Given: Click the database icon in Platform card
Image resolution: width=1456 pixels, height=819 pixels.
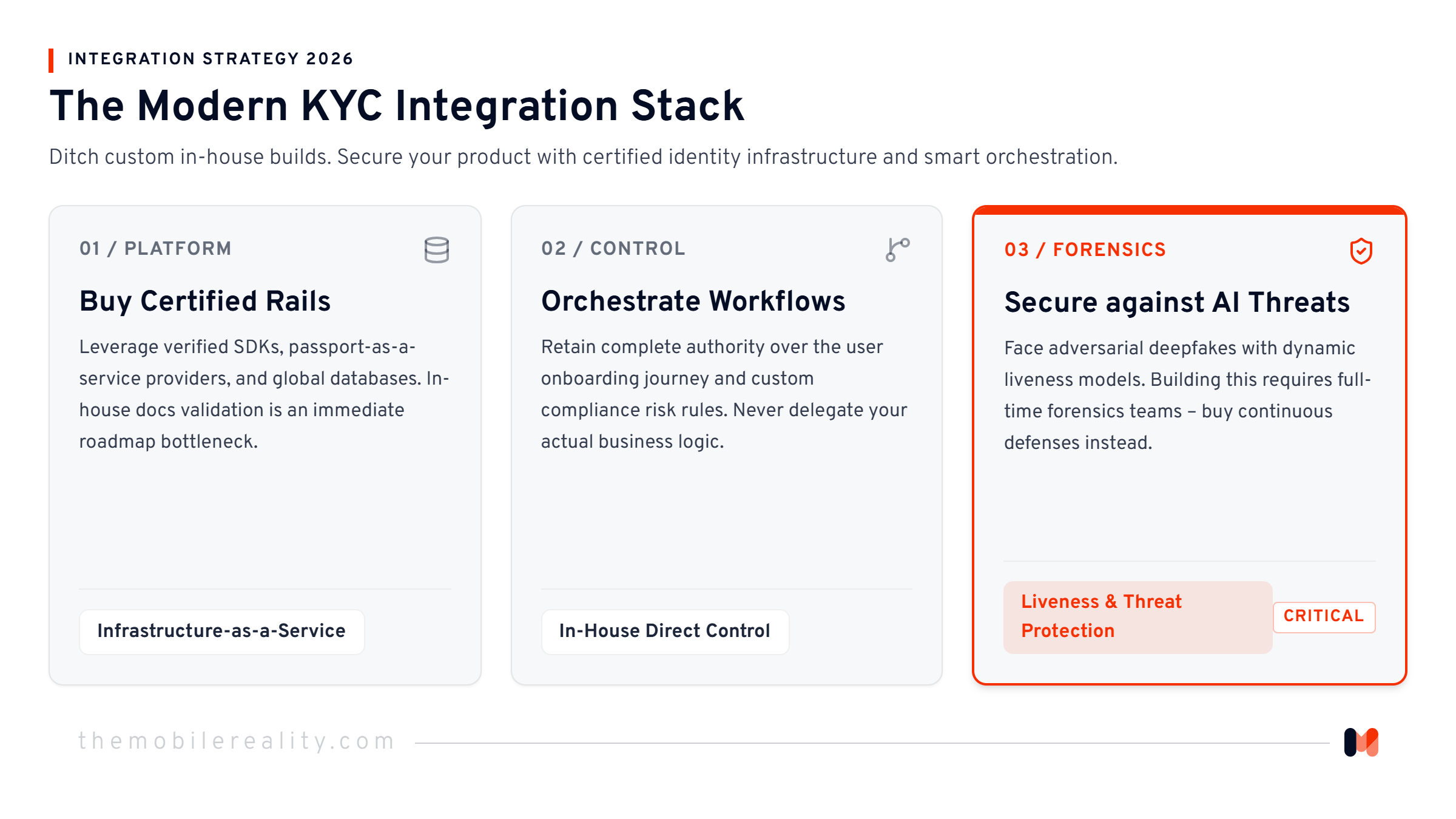Looking at the screenshot, I should [x=437, y=250].
